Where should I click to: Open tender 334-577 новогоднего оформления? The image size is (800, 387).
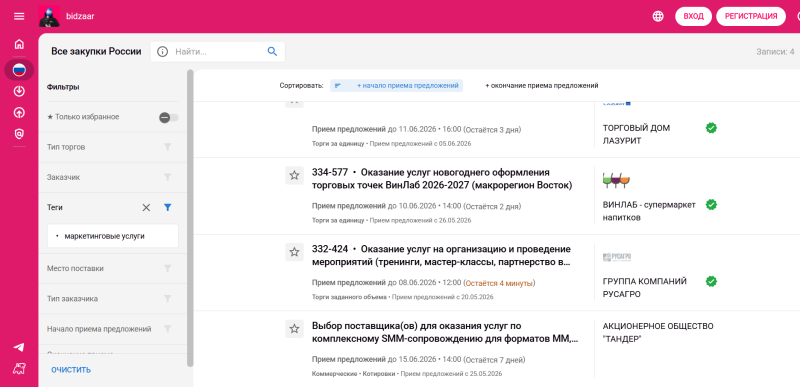442,179
